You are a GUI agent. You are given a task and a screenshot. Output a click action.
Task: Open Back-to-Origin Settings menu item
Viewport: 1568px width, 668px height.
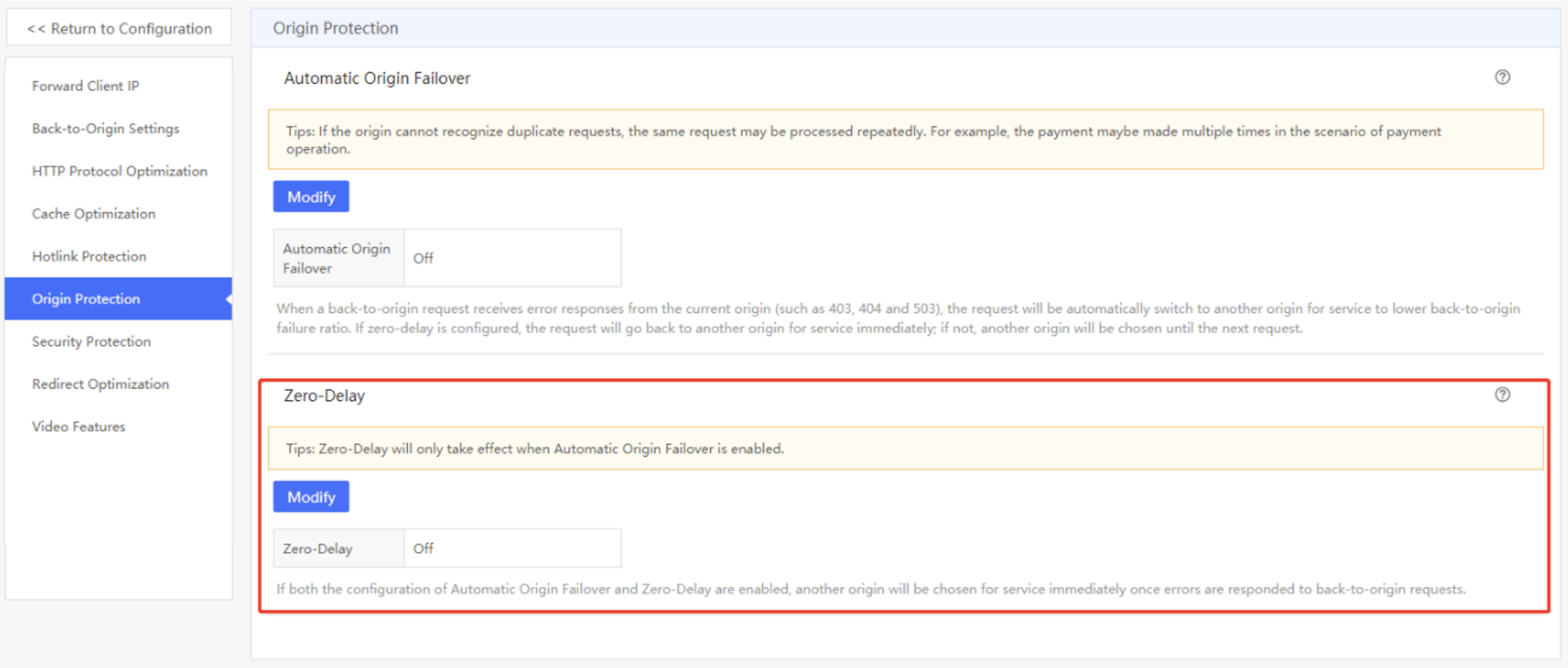coord(118,128)
